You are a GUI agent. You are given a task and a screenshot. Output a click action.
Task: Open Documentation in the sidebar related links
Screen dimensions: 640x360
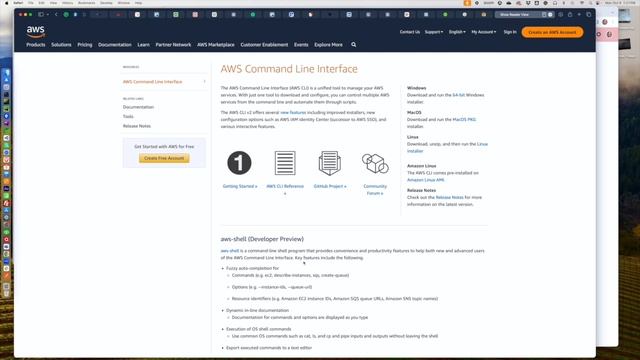(138, 107)
